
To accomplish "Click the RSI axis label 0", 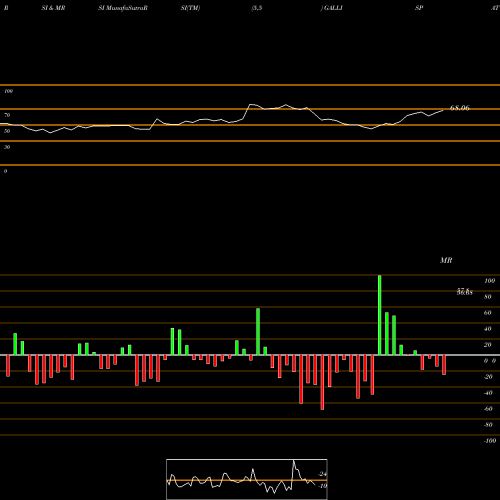I will [x=5, y=171].
